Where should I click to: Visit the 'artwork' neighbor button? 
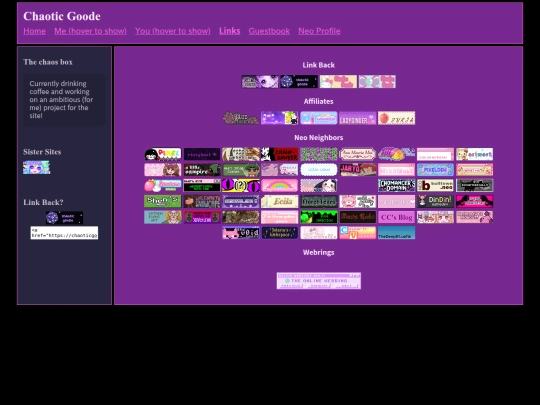475,154
